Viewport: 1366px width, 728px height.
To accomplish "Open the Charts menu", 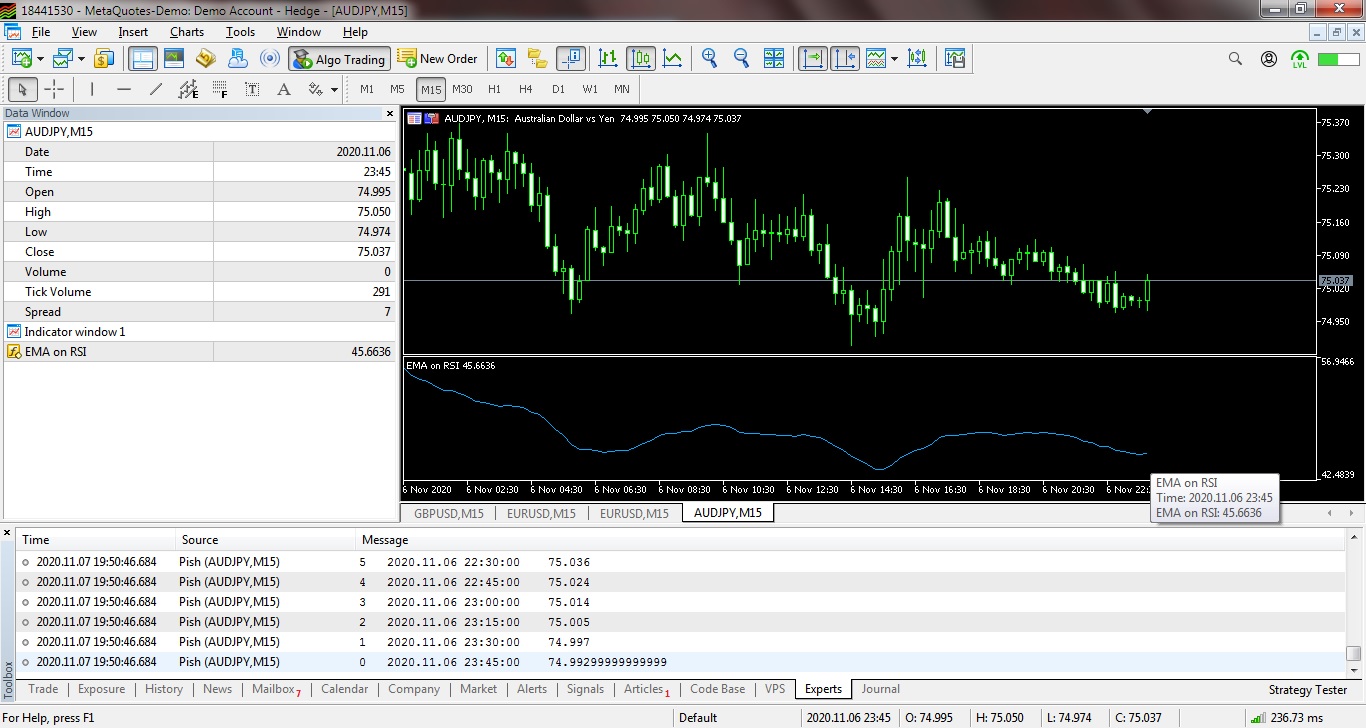I will [186, 31].
